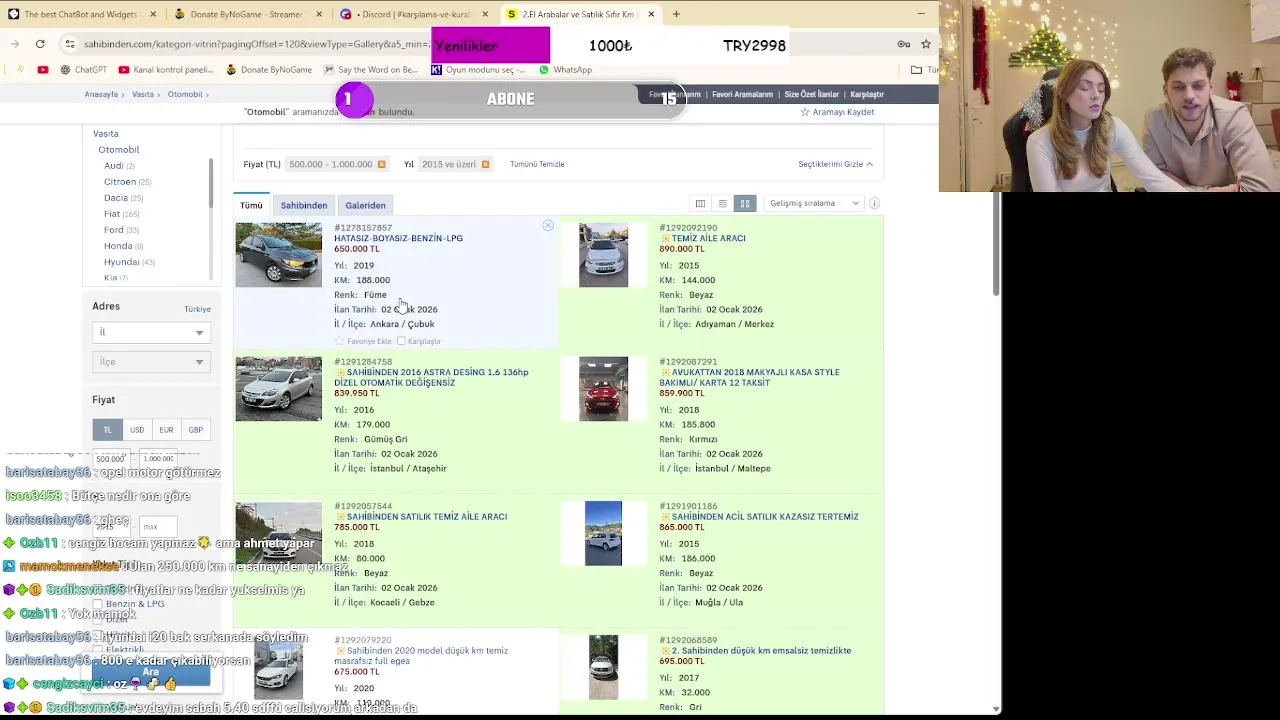The width and height of the screenshot is (1280, 720).
Task: Open the Gelişmiş sıralama sorting dropdown
Action: (x=814, y=203)
